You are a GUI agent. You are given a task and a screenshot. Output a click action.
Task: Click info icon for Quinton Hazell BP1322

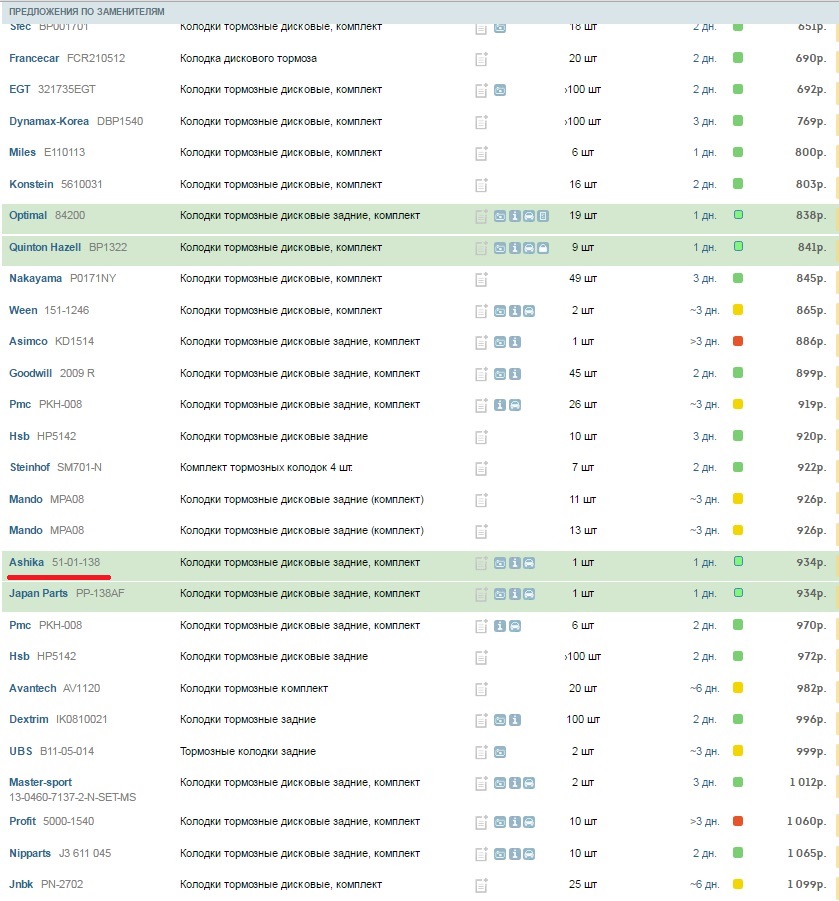pyautogui.click(x=515, y=248)
